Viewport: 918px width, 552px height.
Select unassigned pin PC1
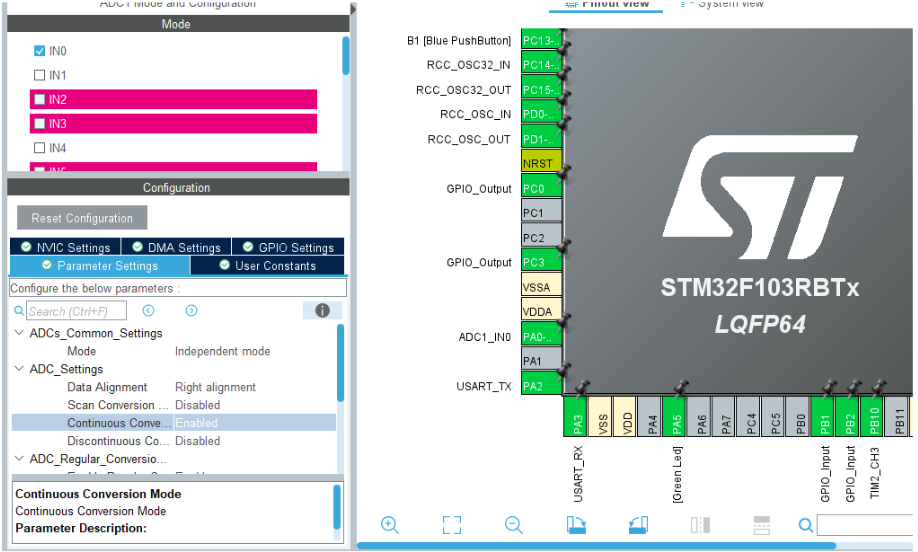click(542, 212)
